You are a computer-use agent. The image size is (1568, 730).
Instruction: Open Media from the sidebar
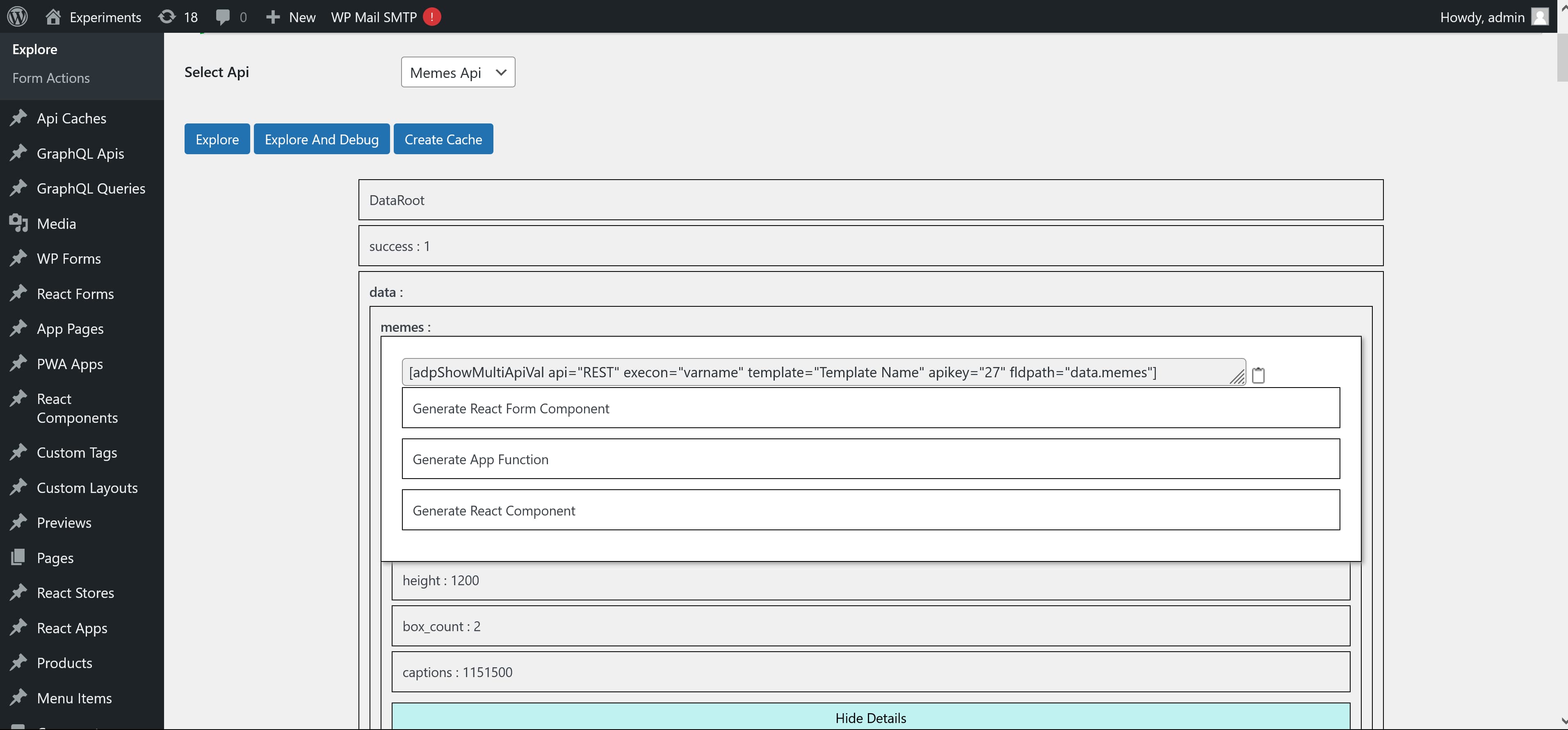(56, 224)
